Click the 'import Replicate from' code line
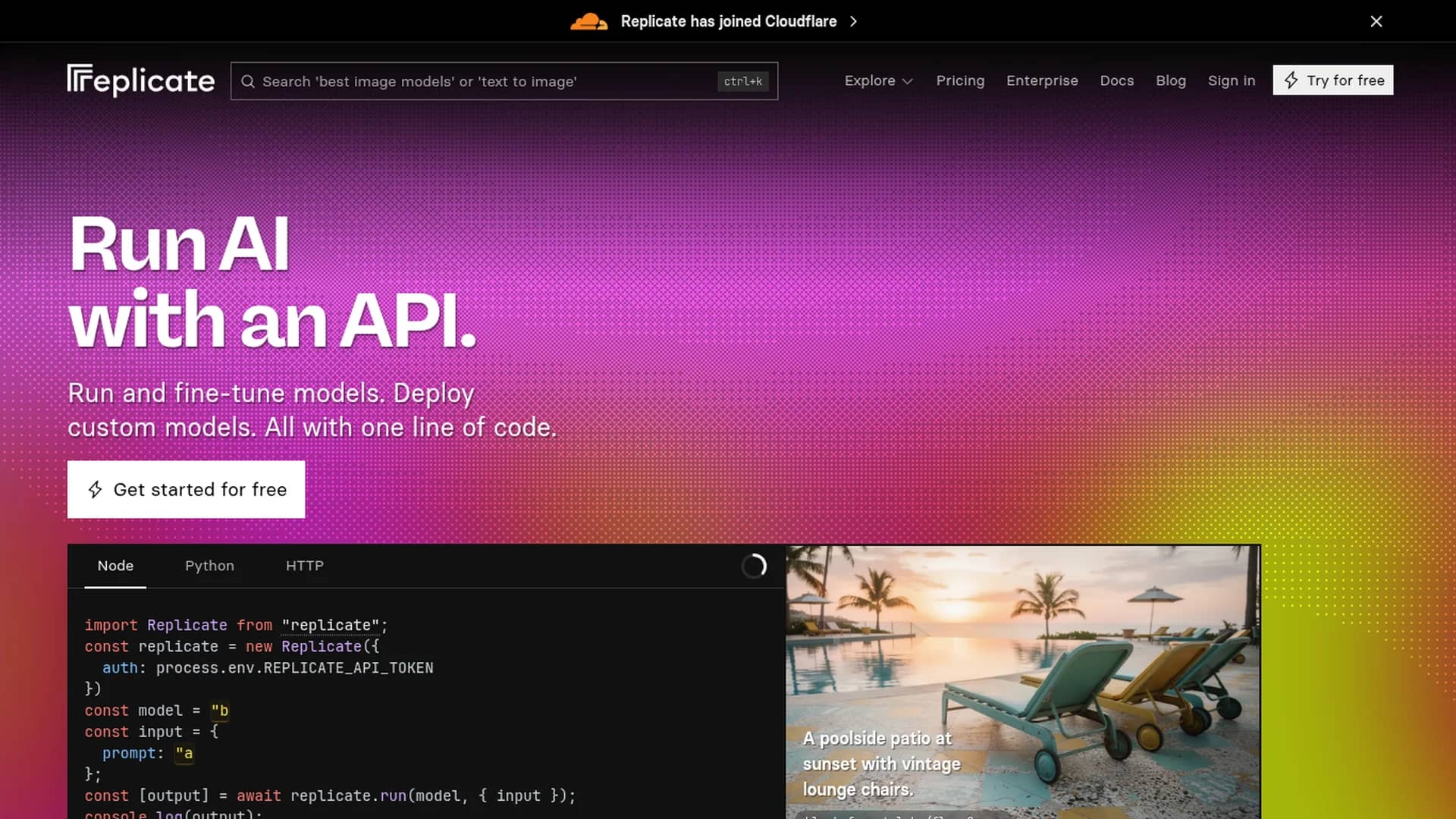This screenshot has width=1456, height=819. click(x=236, y=626)
